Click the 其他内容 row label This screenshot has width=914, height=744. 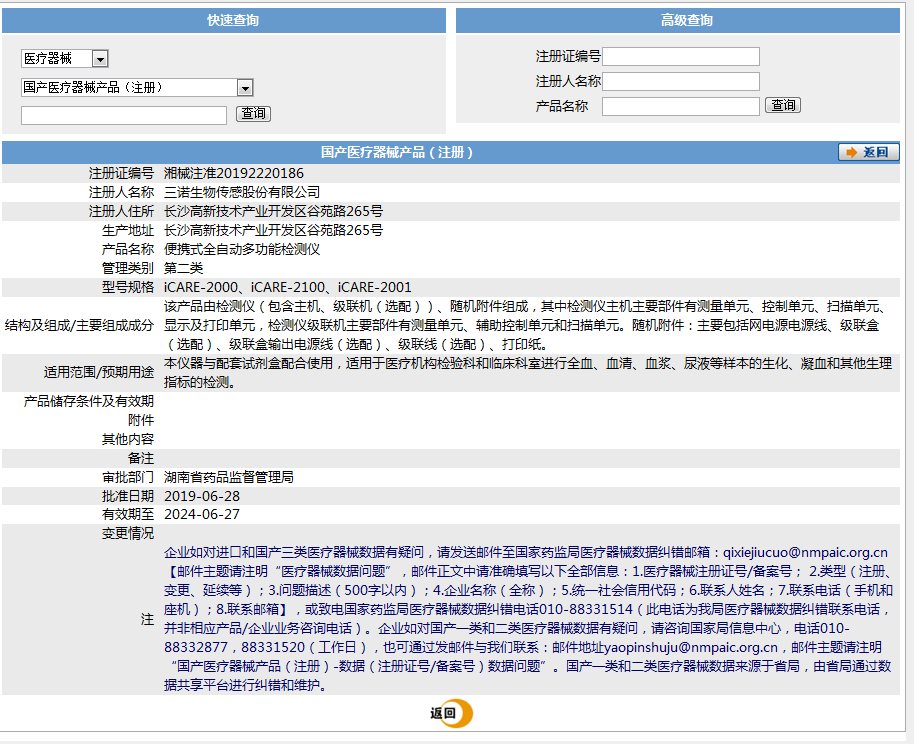tap(128, 439)
